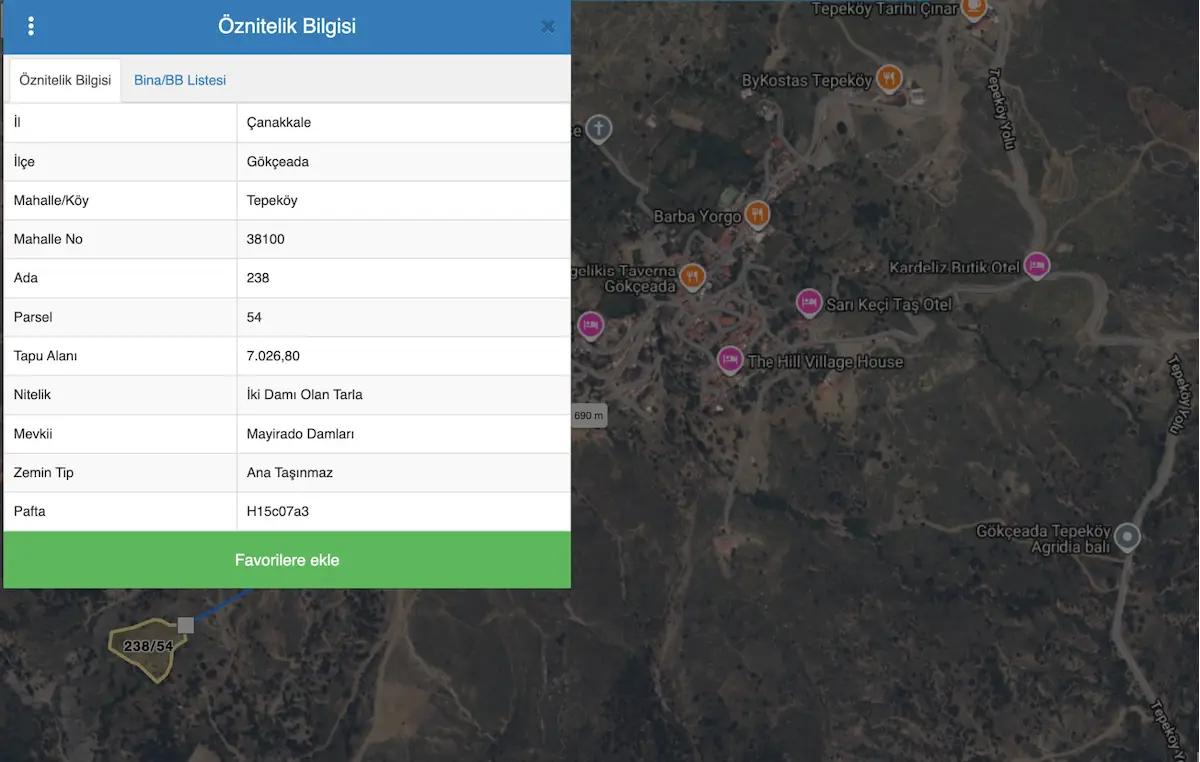Viewport: 1200px width, 762px height.
Task: Click the Sarı Keçi Taş Otel map label
Action: pyautogui.click(x=889, y=304)
